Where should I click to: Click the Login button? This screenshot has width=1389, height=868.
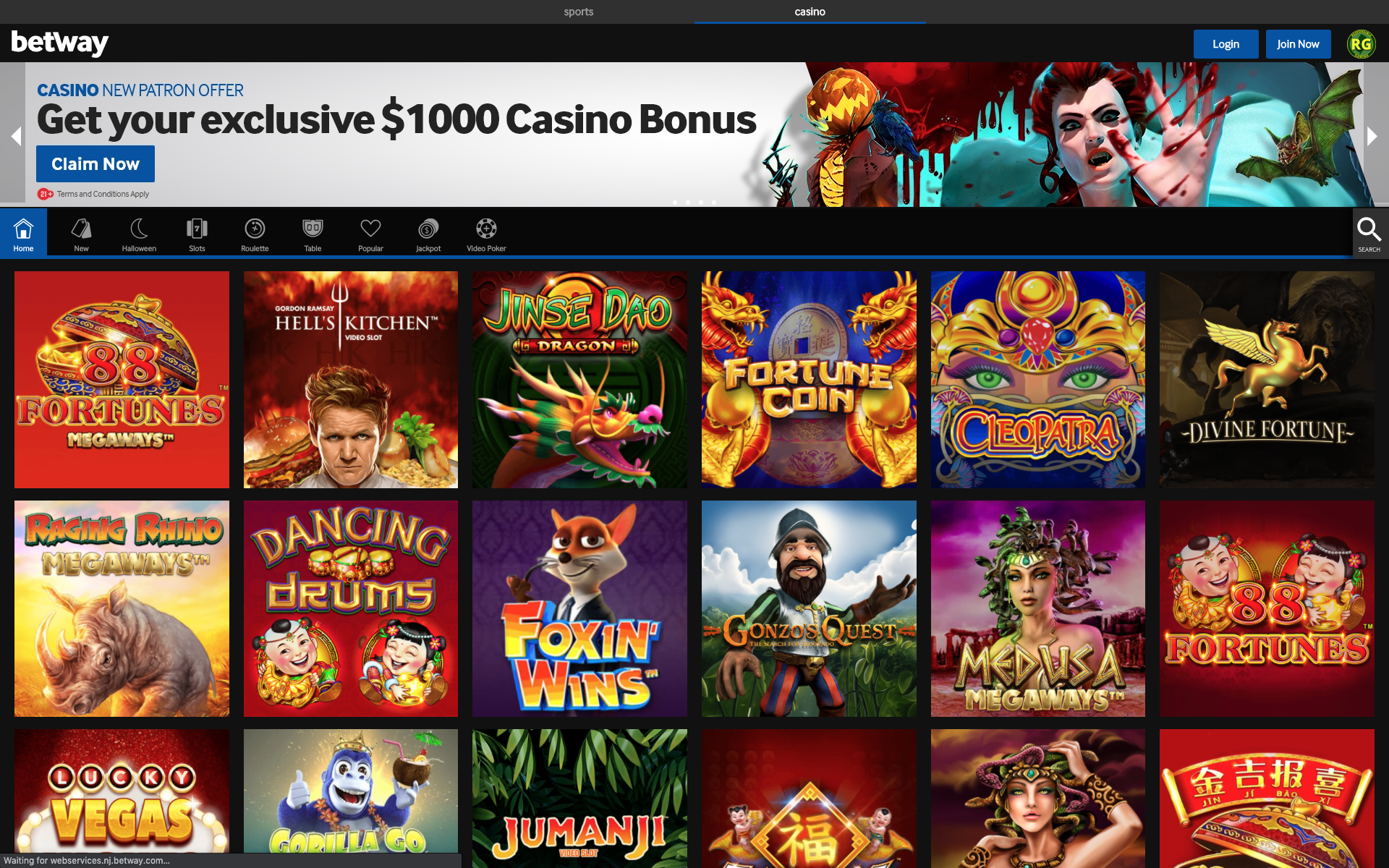[x=1226, y=44]
